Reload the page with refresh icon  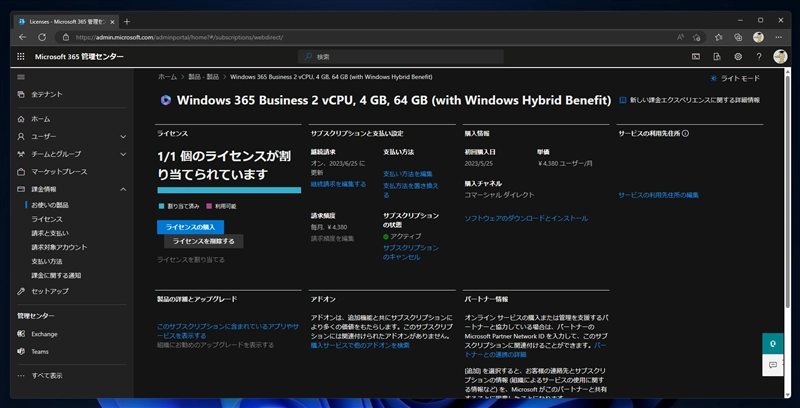click(x=42, y=37)
